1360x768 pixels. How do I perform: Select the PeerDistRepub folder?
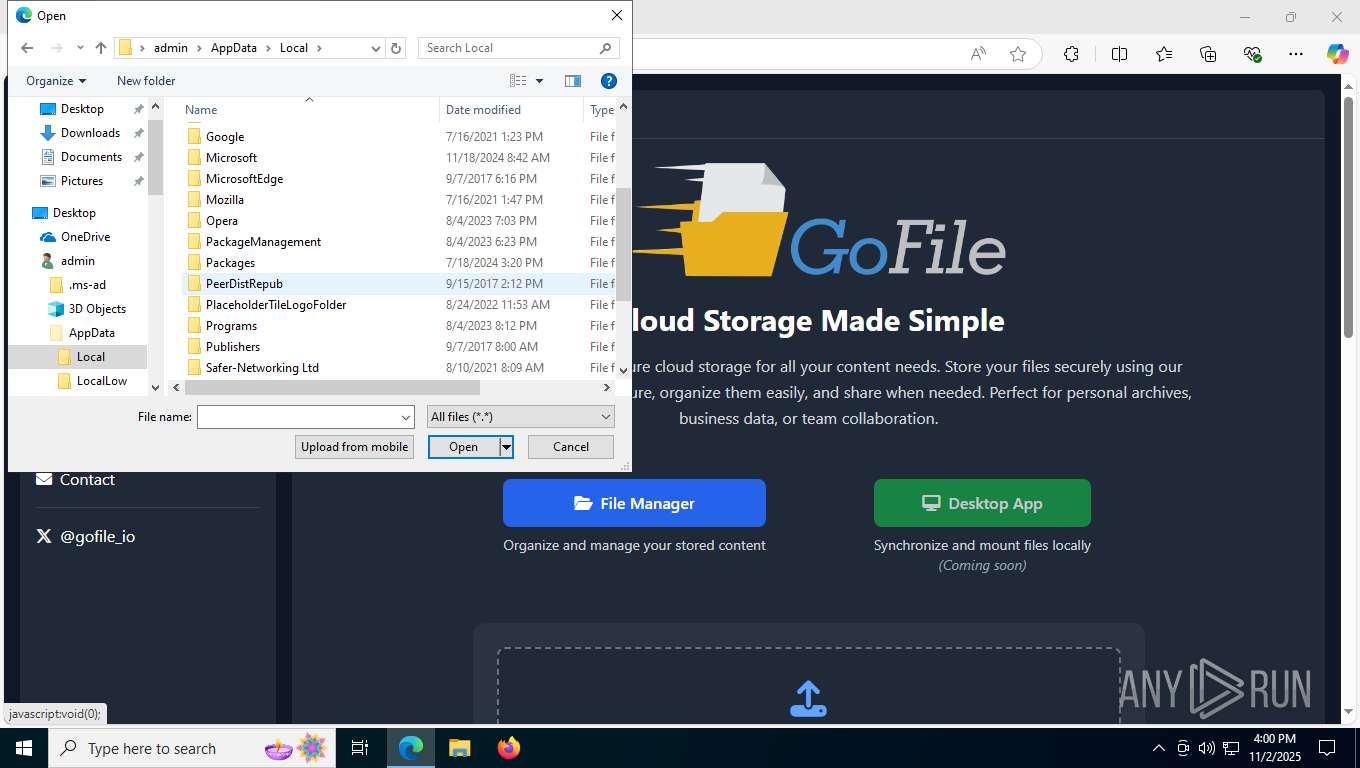[244, 284]
